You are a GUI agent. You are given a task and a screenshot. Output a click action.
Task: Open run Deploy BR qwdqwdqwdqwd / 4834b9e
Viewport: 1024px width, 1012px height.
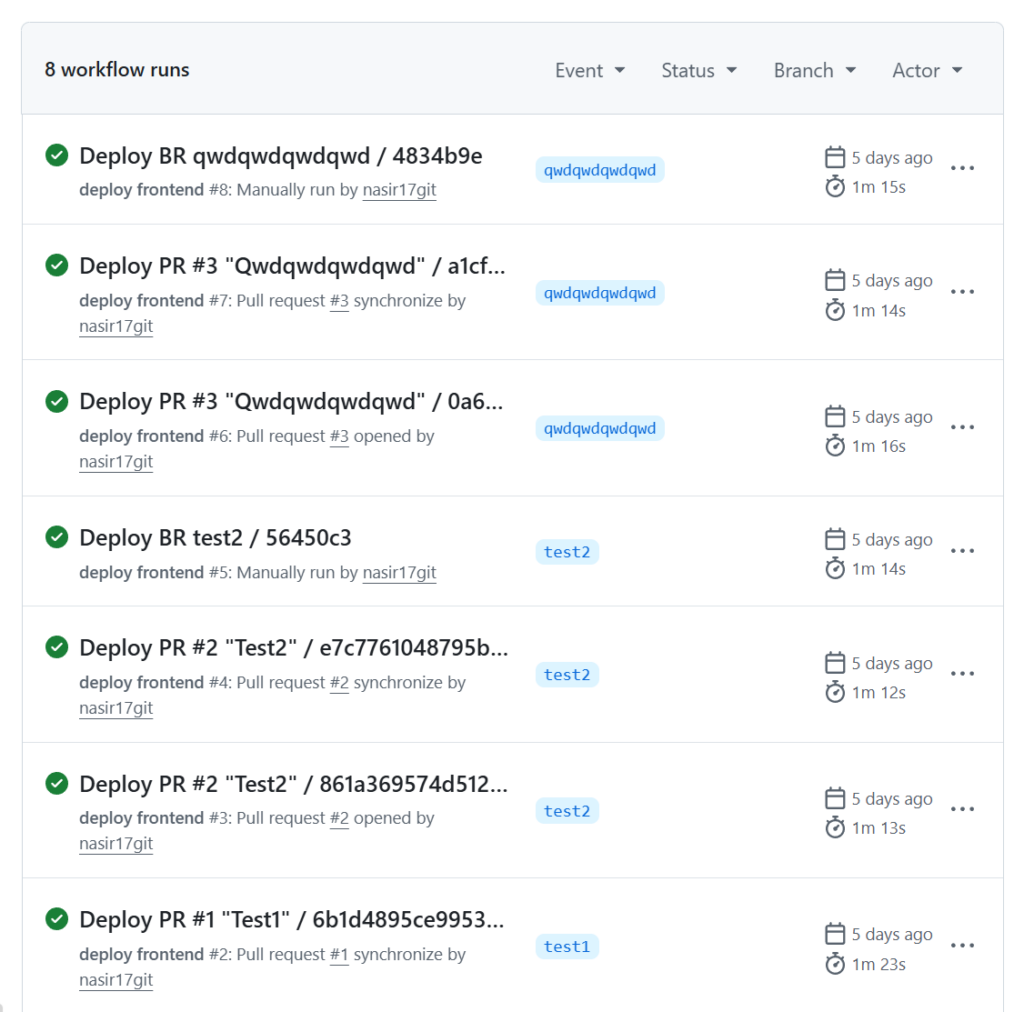281,156
